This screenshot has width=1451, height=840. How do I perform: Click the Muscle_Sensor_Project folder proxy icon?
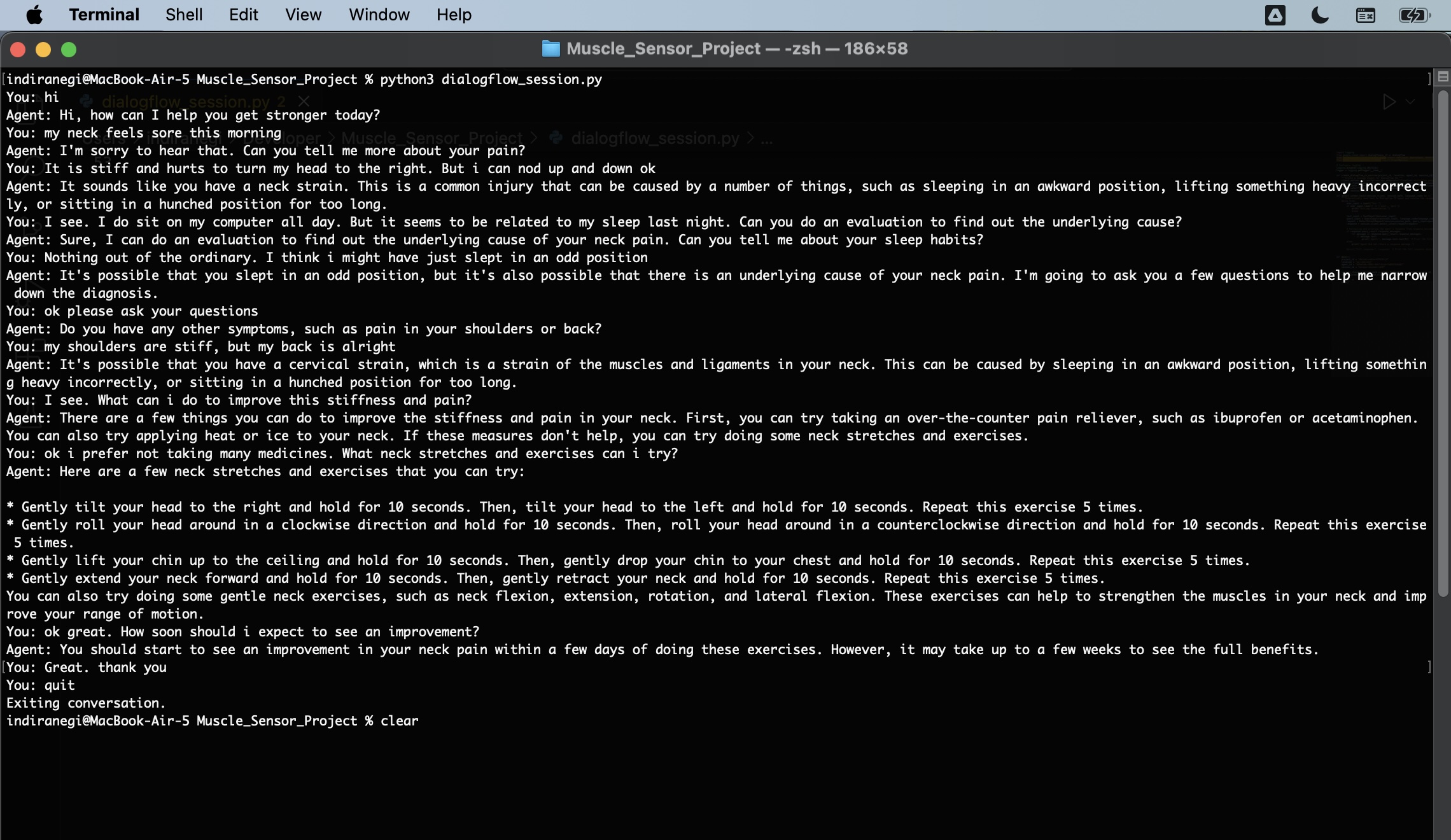(x=550, y=49)
